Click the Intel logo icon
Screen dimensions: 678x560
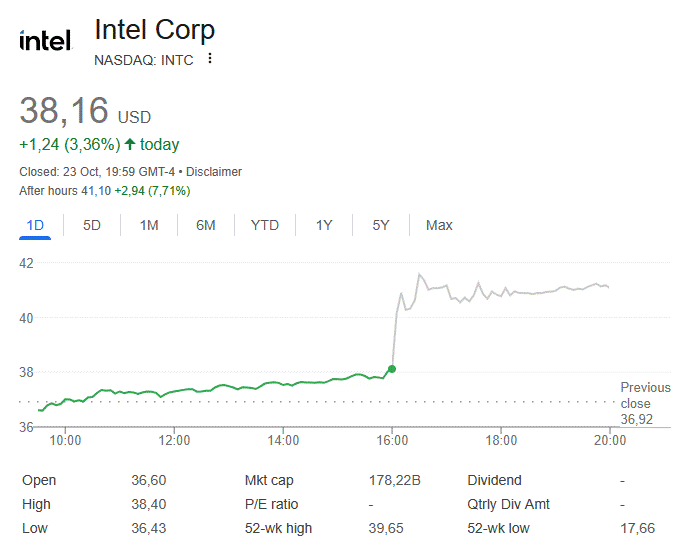click(46, 41)
